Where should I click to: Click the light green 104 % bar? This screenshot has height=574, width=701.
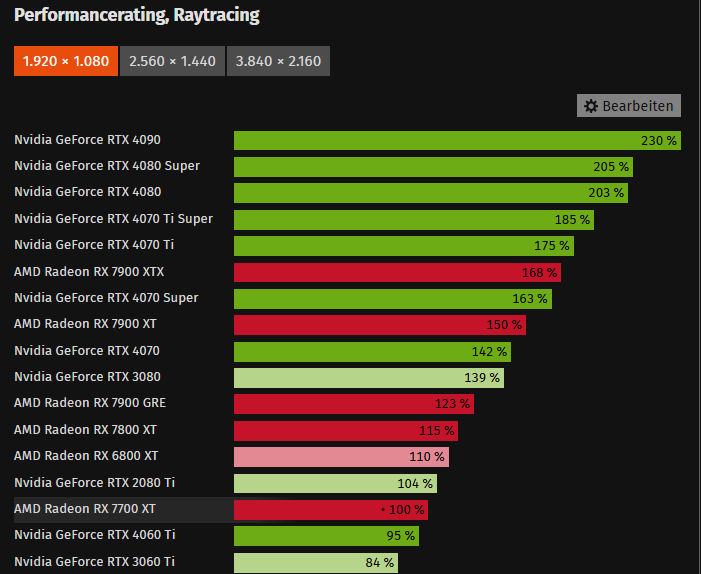pos(335,483)
